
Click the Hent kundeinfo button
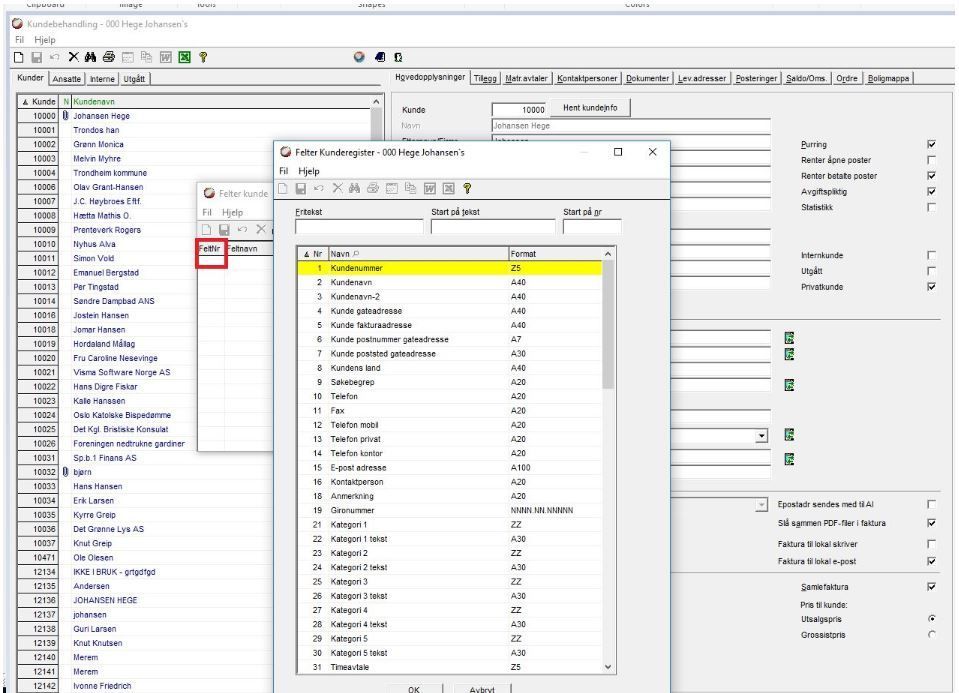590,108
